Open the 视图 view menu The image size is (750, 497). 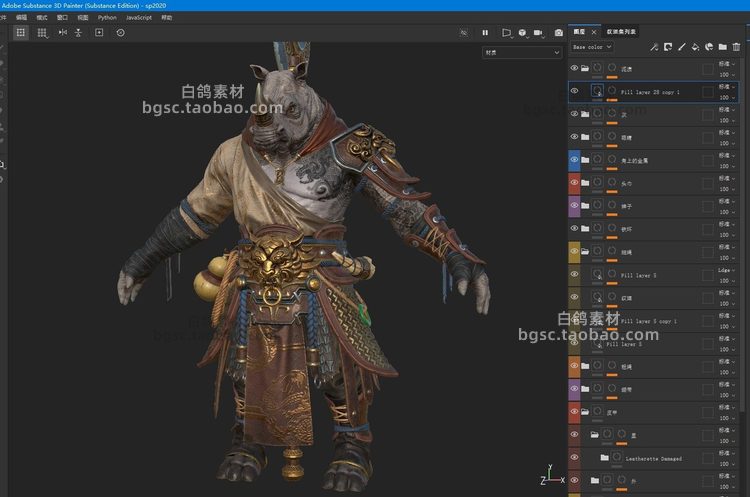pyautogui.click(x=83, y=17)
